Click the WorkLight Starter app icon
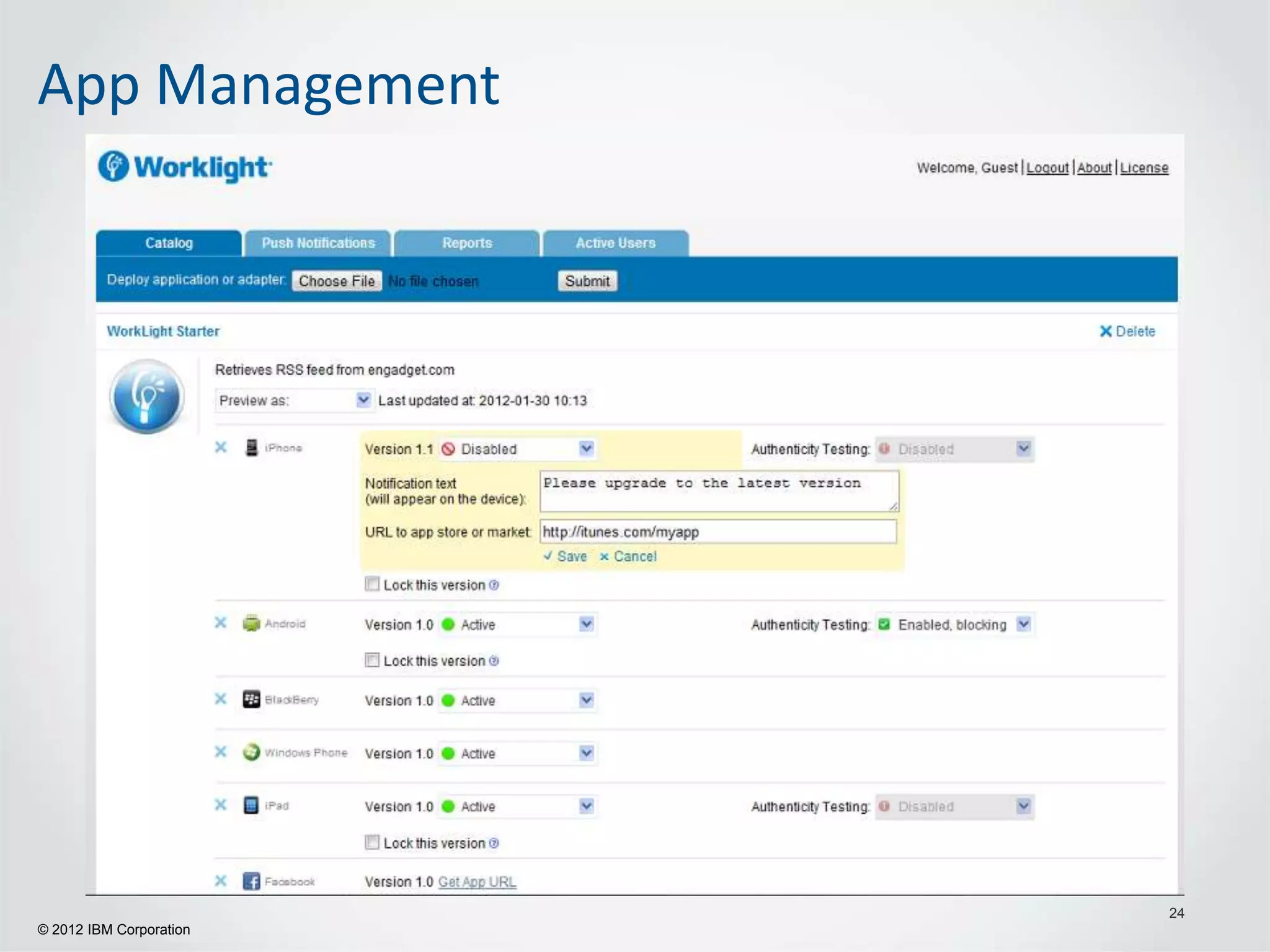This screenshot has height=952, width=1270. click(147, 397)
